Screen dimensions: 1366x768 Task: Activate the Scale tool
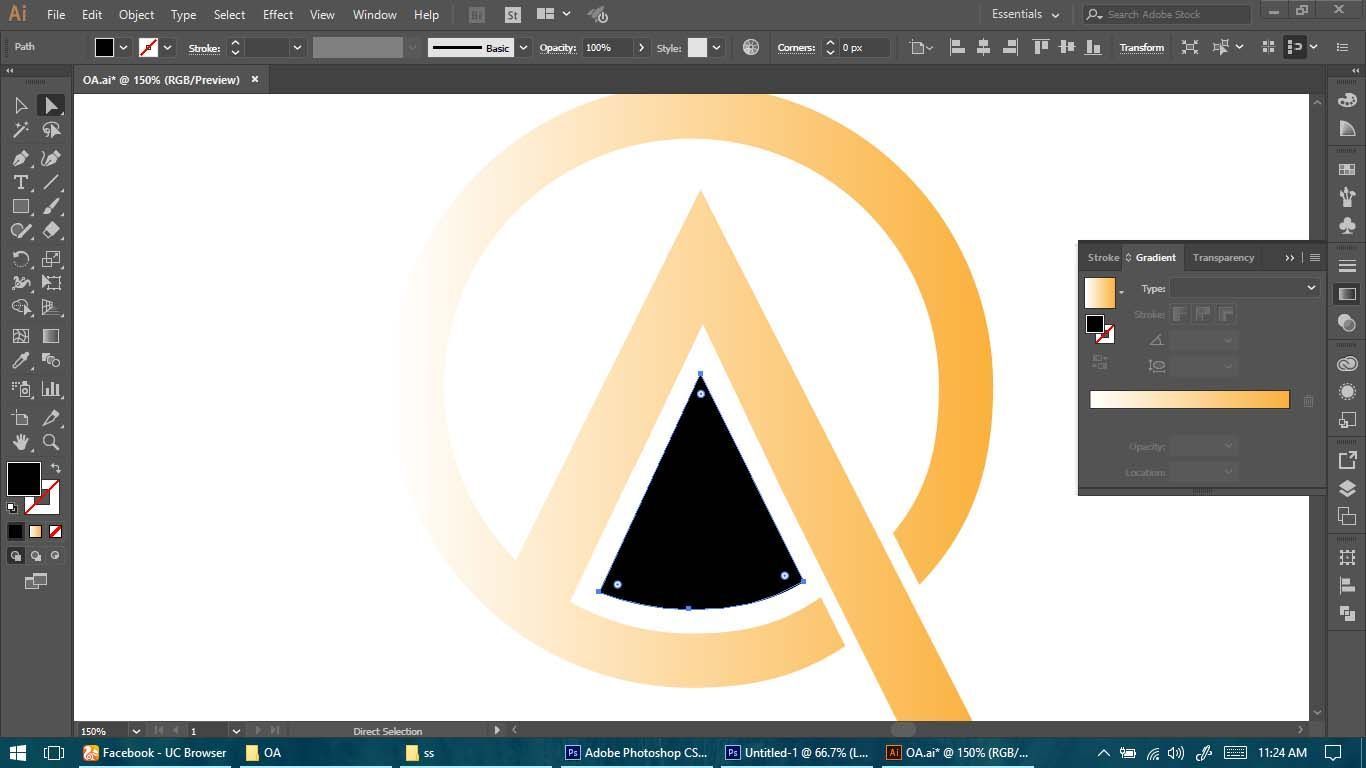pyautogui.click(x=51, y=259)
